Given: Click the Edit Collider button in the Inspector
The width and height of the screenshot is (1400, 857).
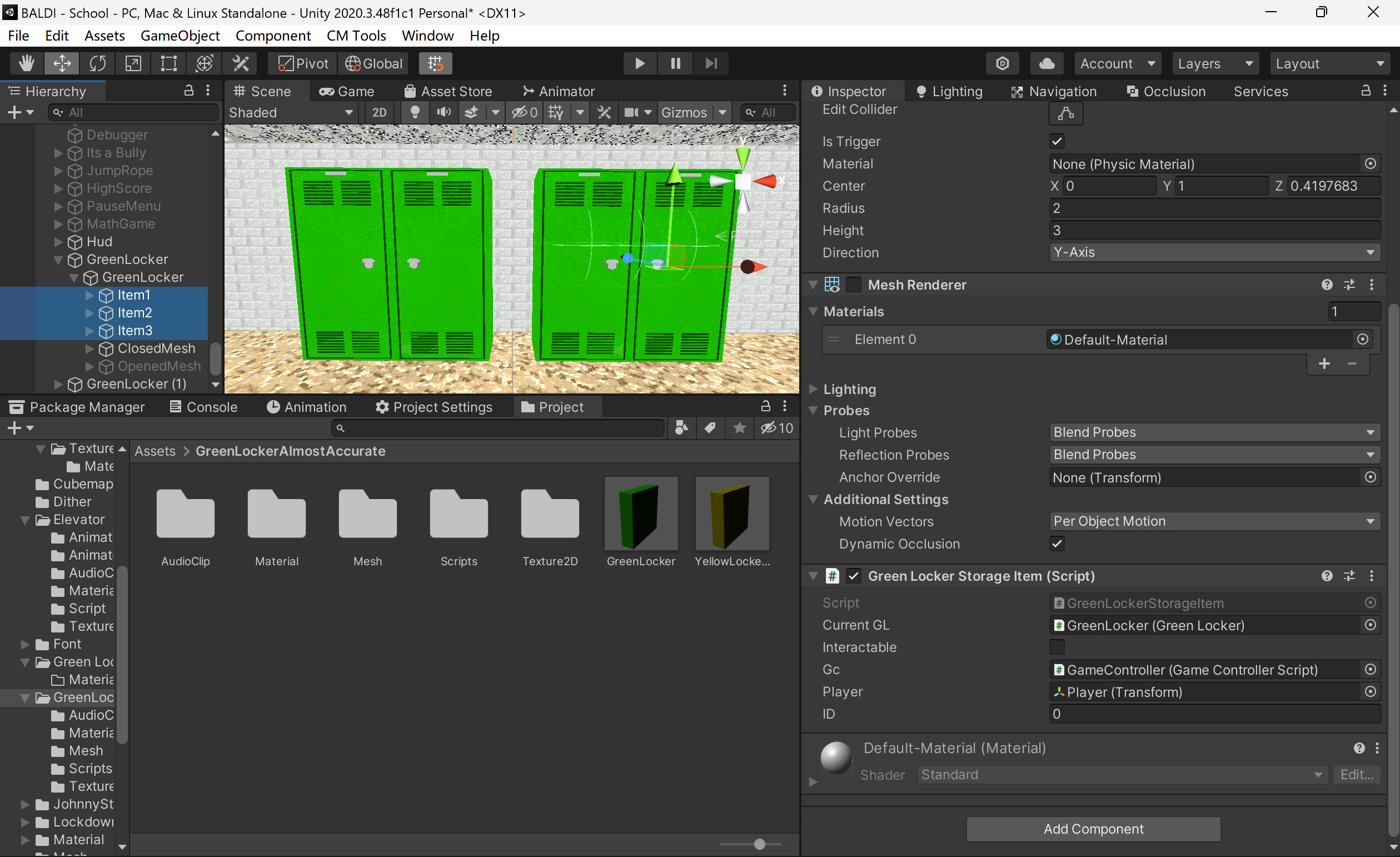Looking at the screenshot, I should tap(1065, 113).
